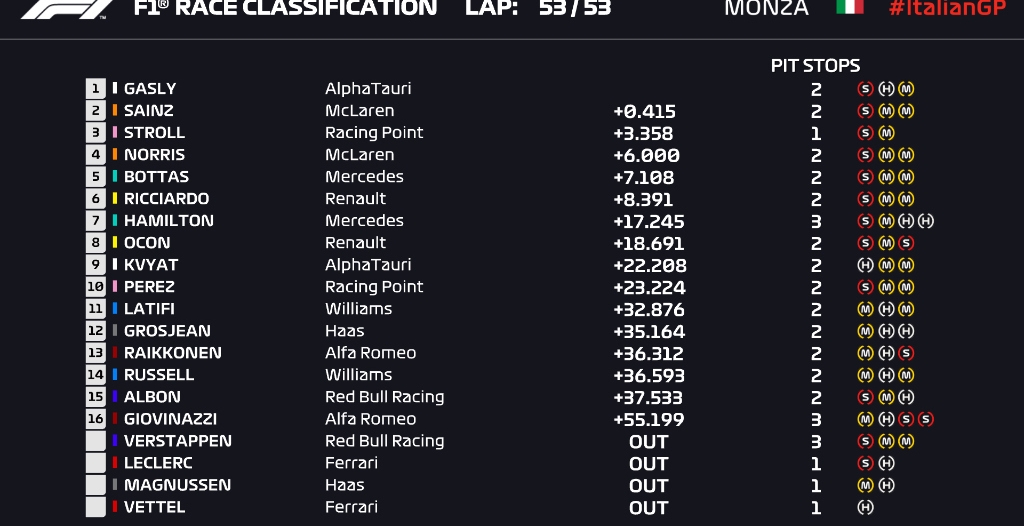This screenshot has height=526, width=1024.
Task: Click Kvyat's hard tyre icon
Action: 866,265
